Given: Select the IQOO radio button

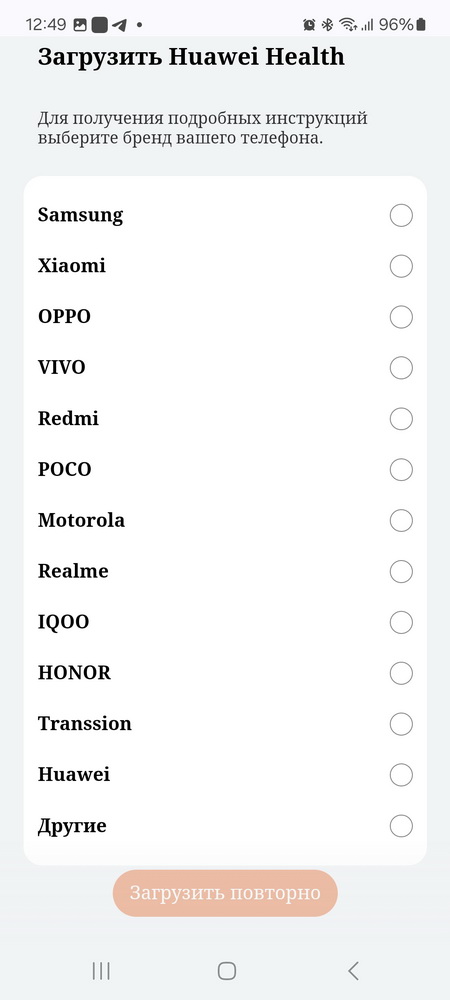Looking at the screenshot, I should pyautogui.click(x=401, y=622).
